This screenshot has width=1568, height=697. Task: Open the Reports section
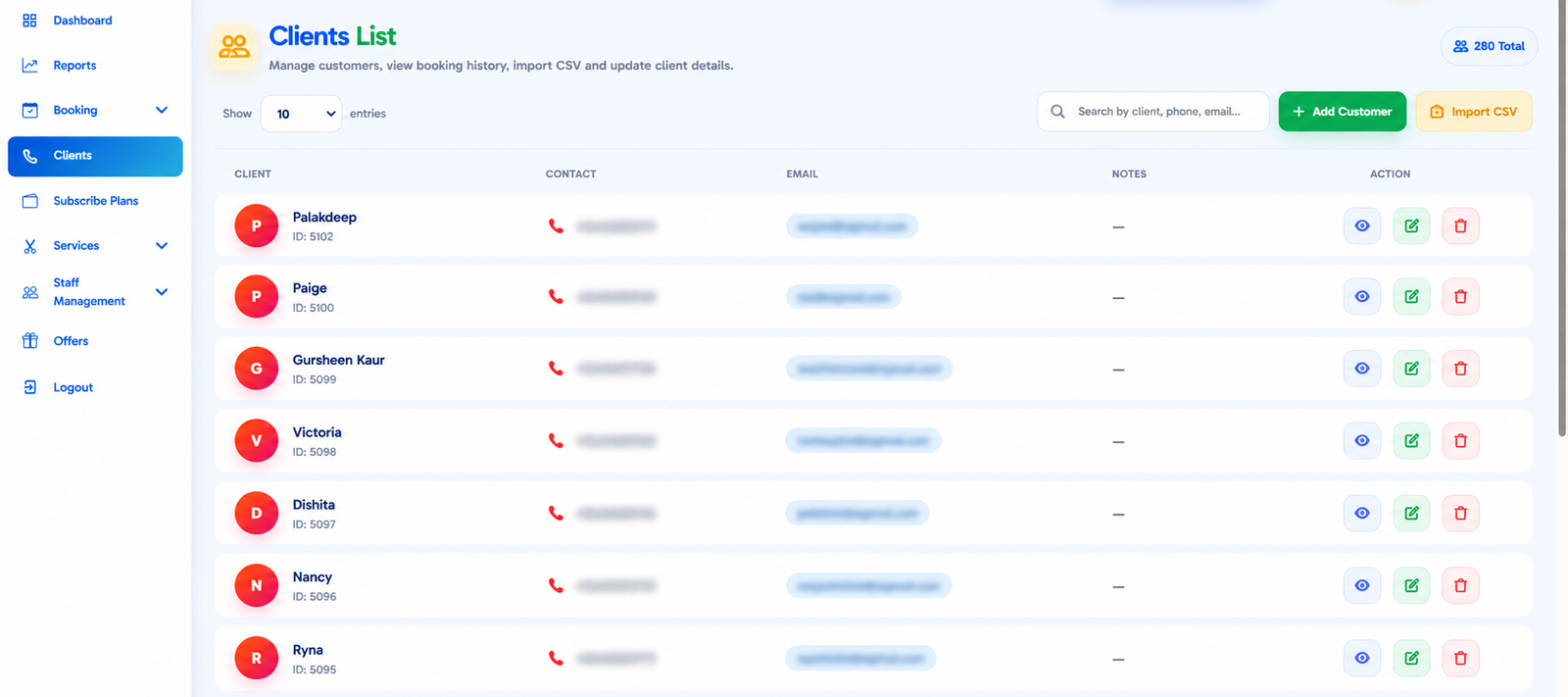coord(74,66)
